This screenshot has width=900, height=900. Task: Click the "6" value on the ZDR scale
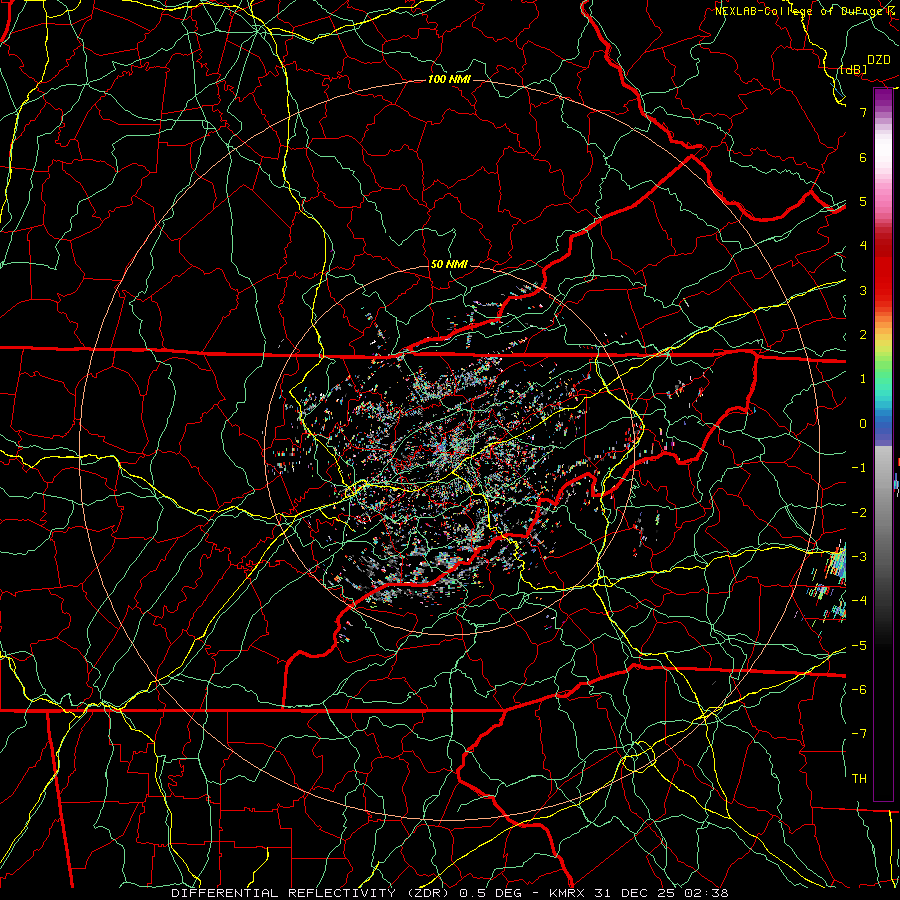point(863,157)
